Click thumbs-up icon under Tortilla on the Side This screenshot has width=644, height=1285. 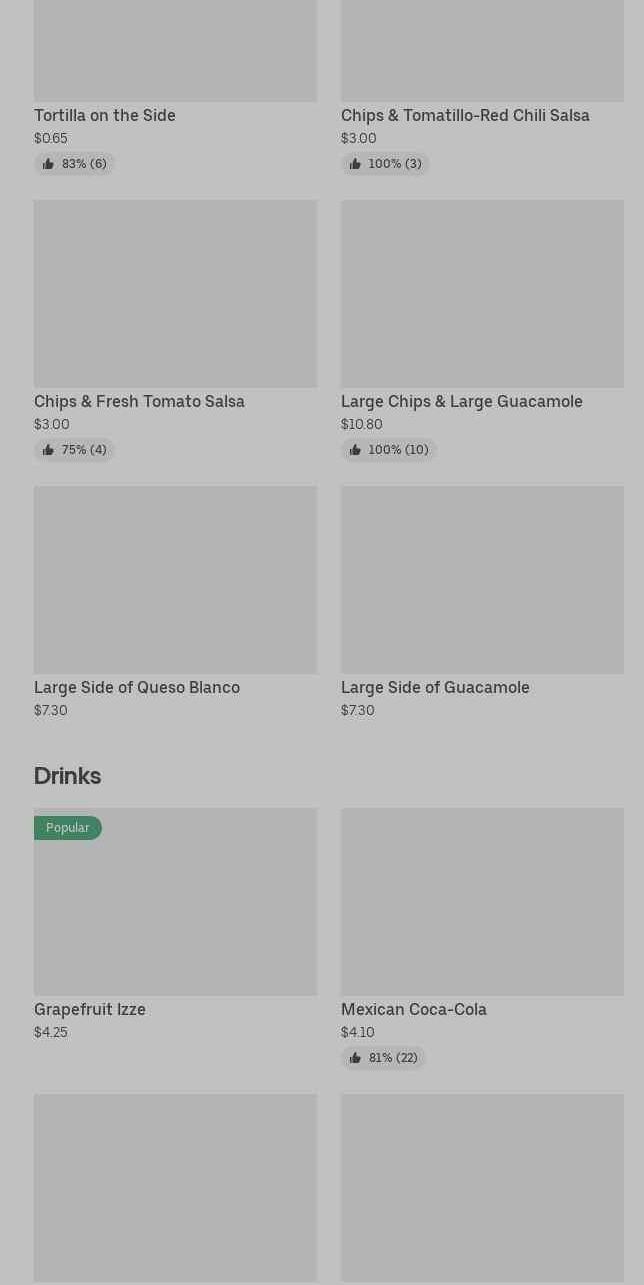(48, 164)
